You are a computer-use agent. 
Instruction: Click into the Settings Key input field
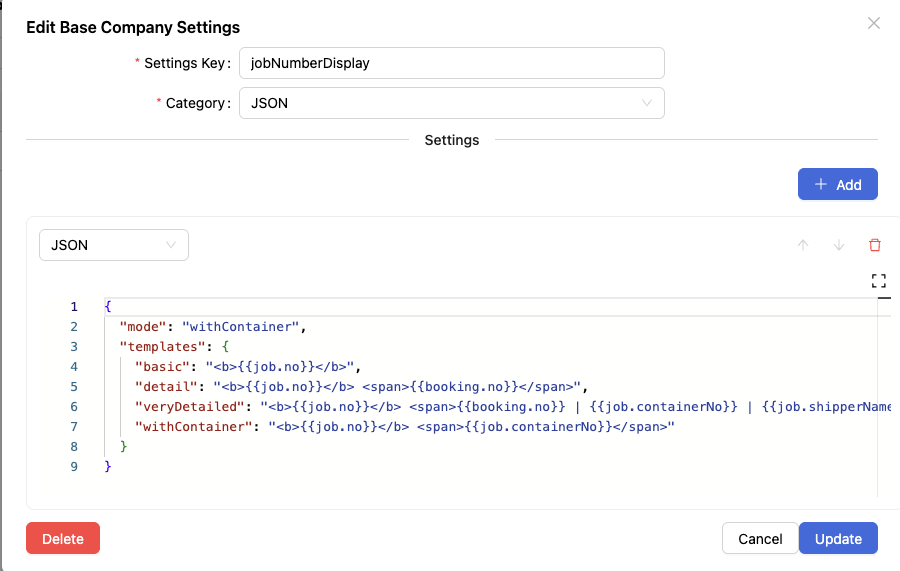pos(452,63)
